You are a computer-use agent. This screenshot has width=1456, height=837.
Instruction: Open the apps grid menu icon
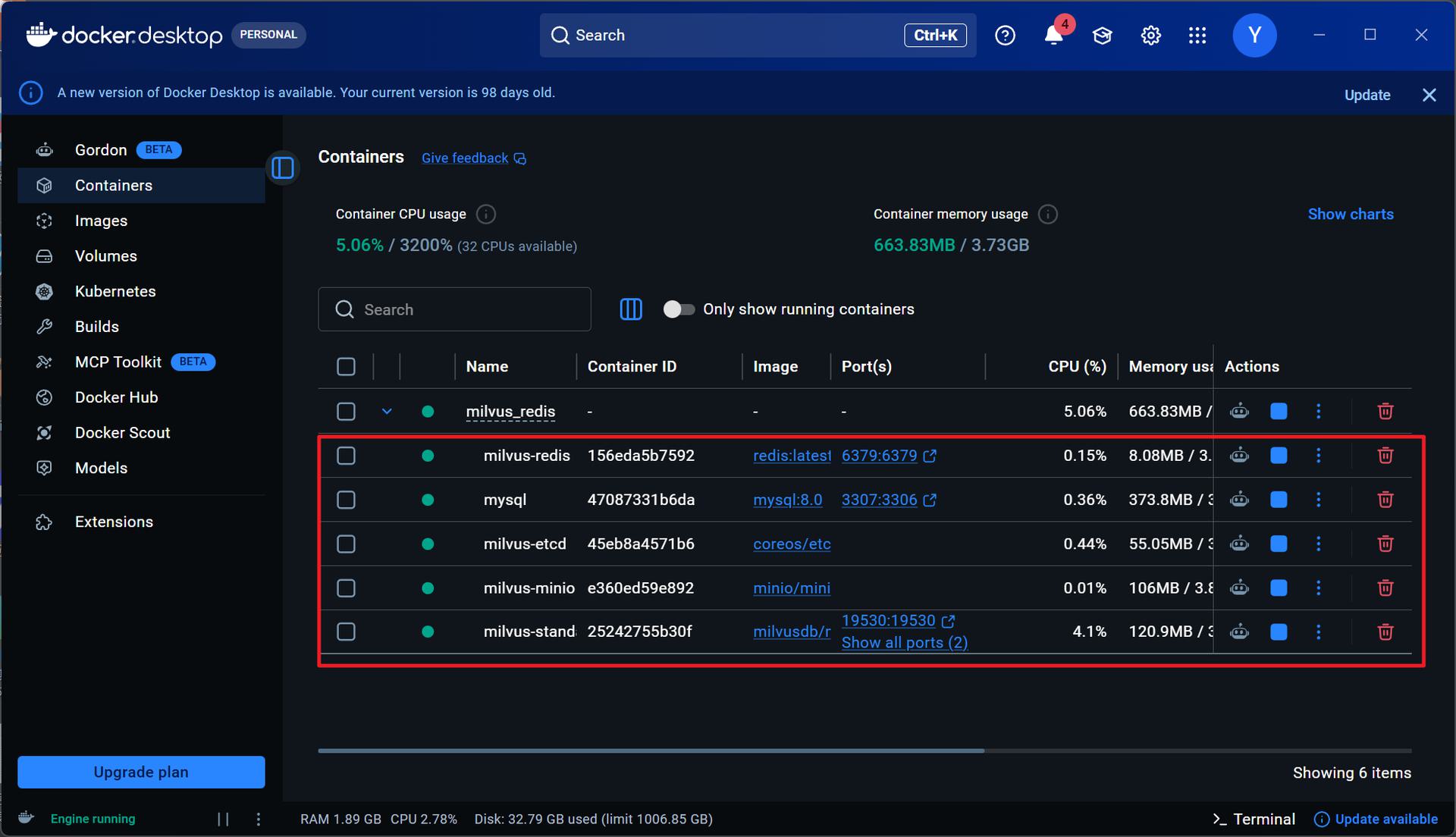1197,35
